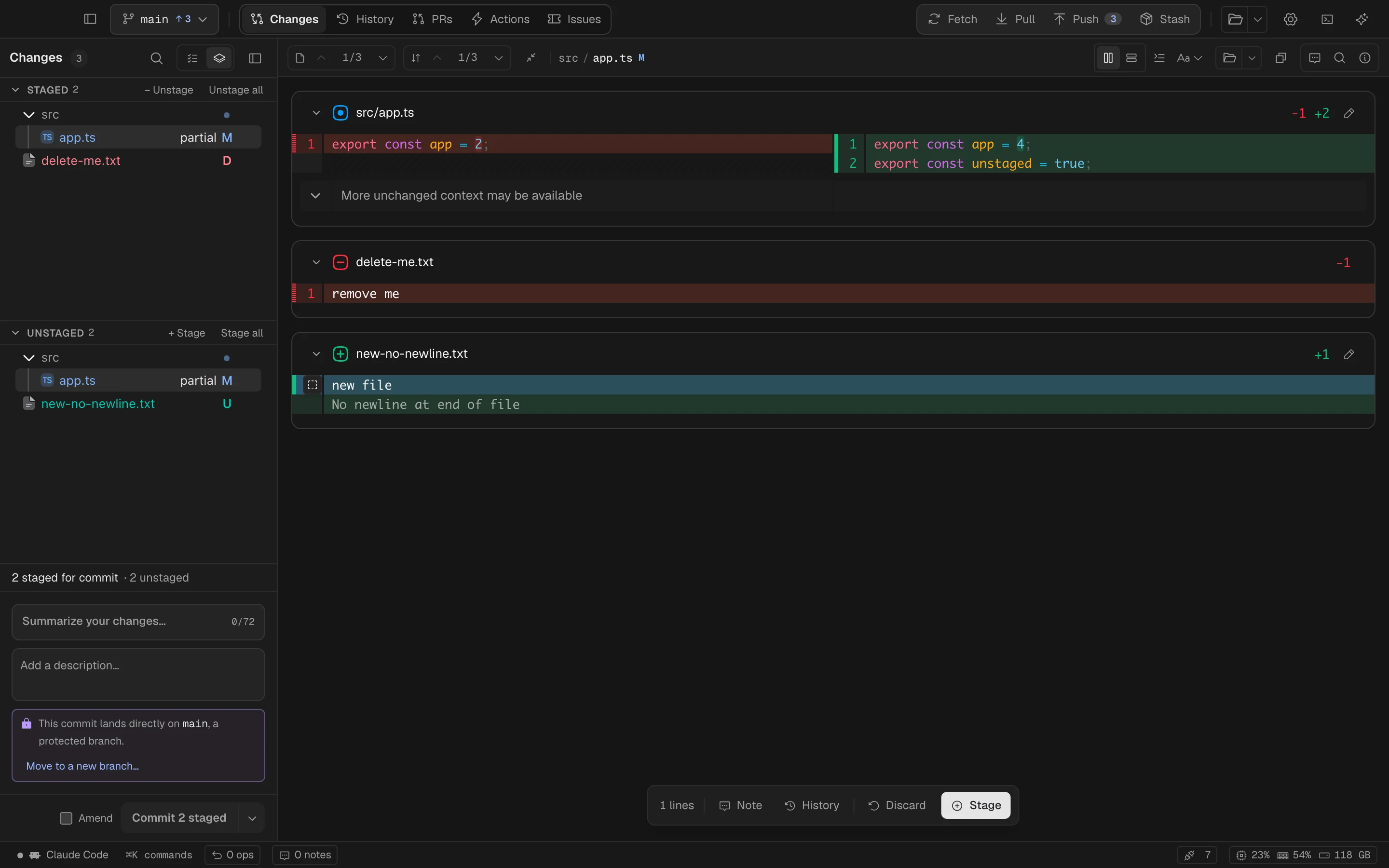The width and height of the screenshot is (1389, 868).
Task: Open the History tab
Action: click(366, 19)
